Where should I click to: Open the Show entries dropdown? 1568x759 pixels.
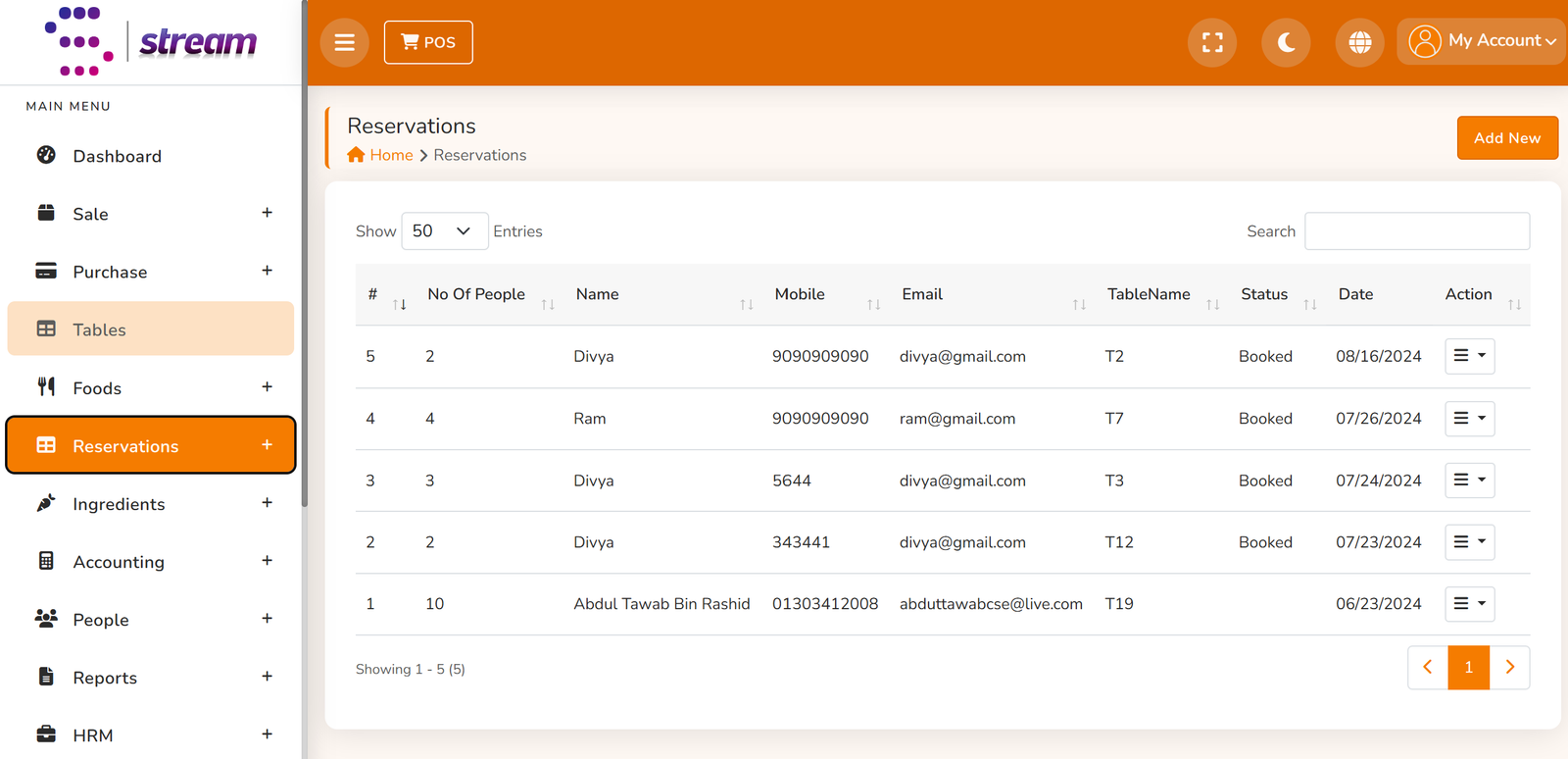[445, 230]
